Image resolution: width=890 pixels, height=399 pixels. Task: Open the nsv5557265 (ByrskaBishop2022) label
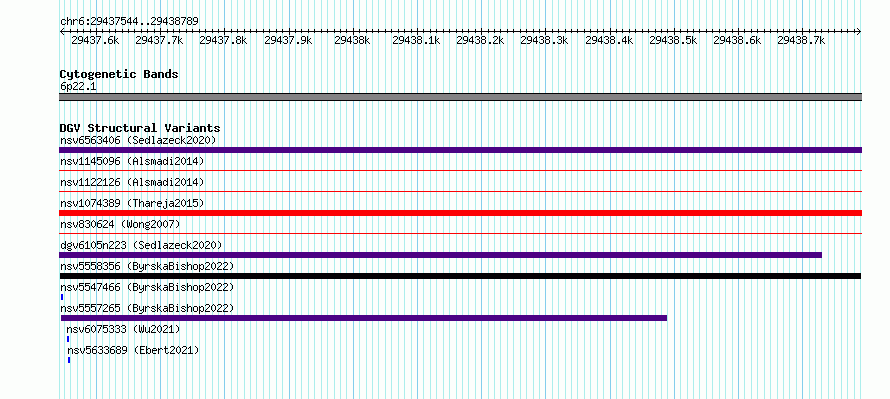(147, 308)
